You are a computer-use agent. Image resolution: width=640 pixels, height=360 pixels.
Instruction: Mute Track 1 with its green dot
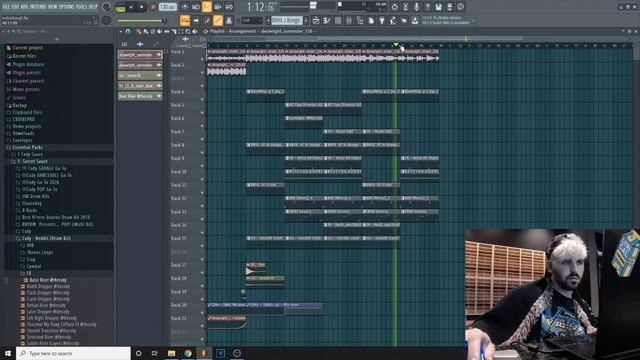tap(202, 59)
